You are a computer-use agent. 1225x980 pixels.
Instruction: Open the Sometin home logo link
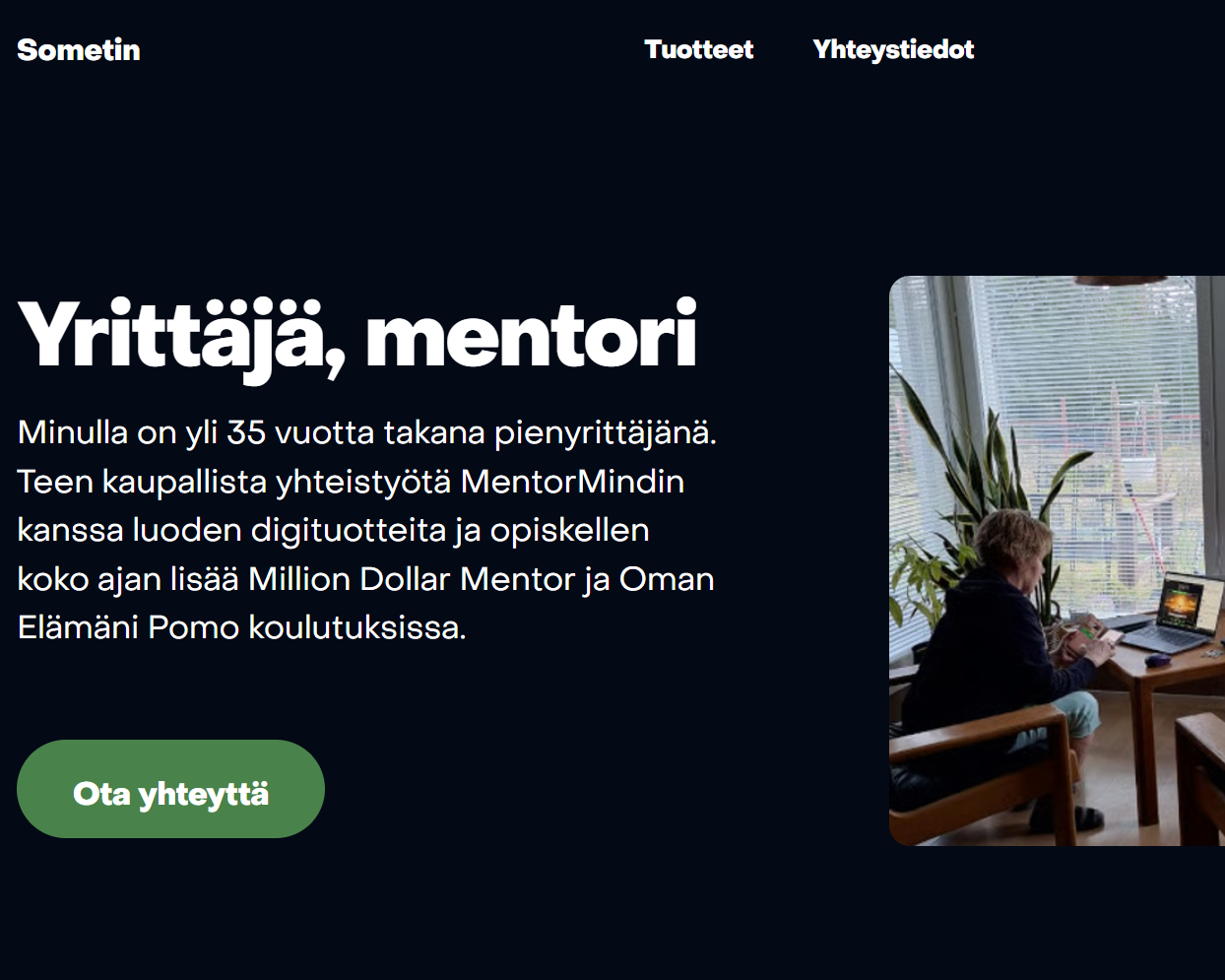[x=79, y=50]
